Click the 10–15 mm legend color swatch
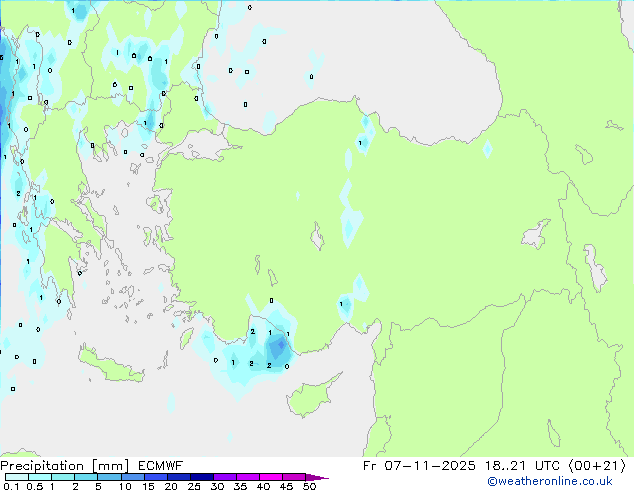 point(132,477)
